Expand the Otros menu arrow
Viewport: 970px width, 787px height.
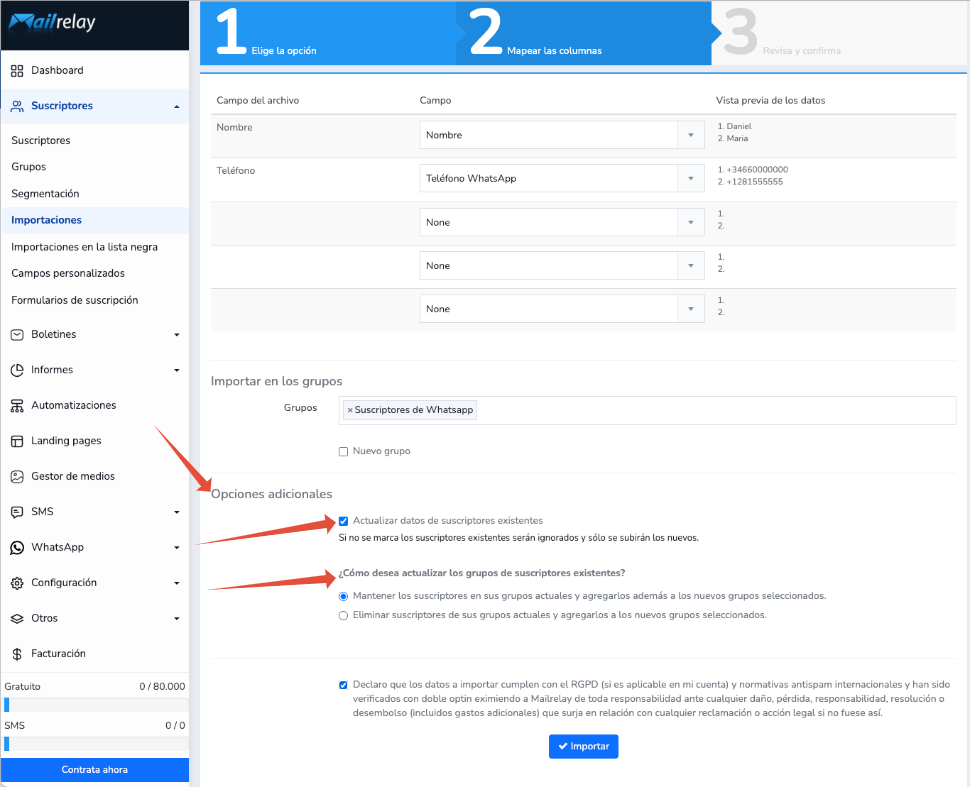(x=177, y=619)
